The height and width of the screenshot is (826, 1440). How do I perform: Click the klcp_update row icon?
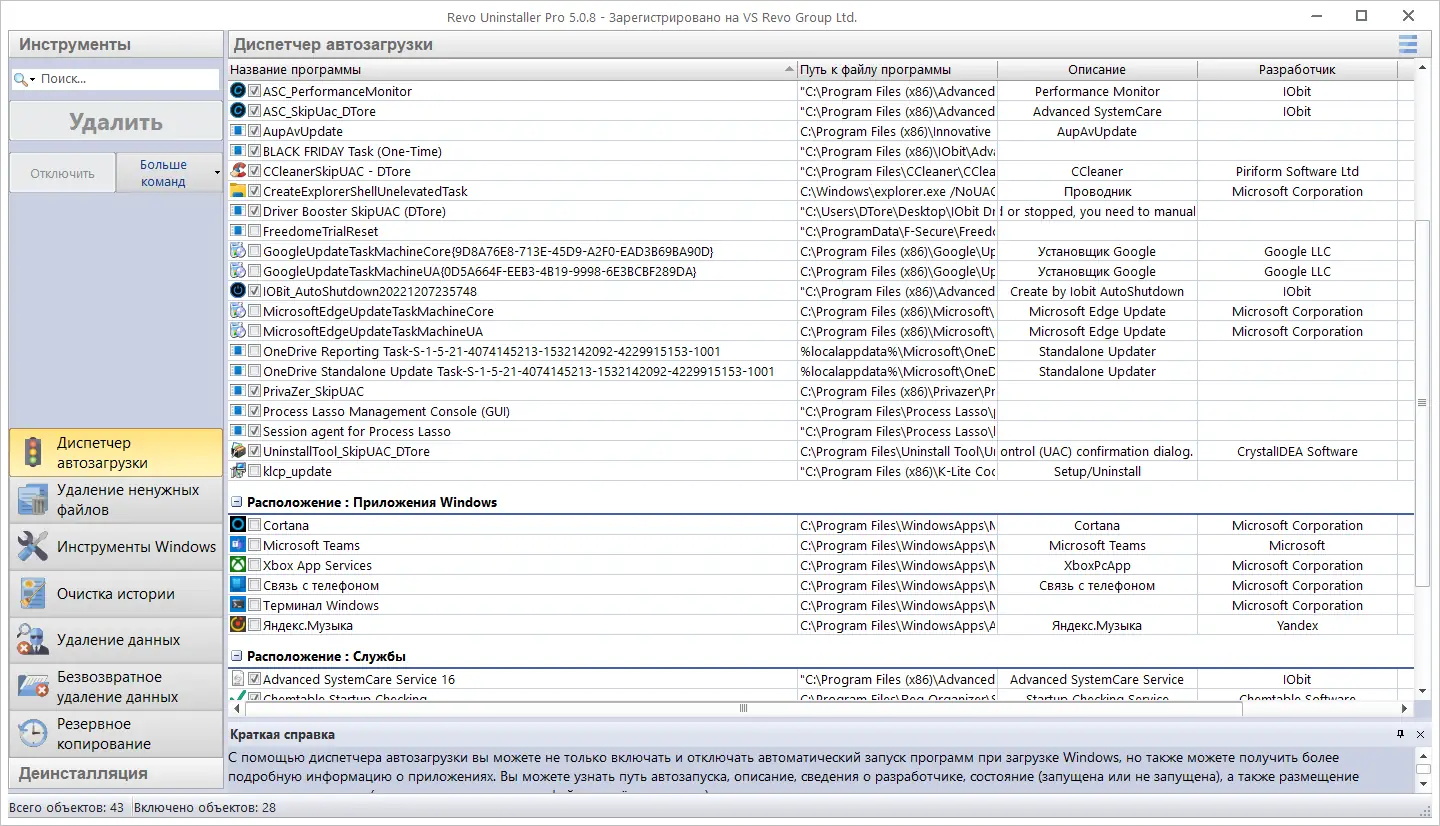click(238, 471)
